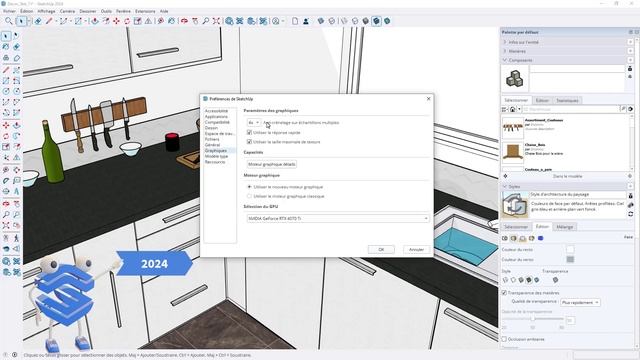Click the Chaise_Bois component thumbnail
The image size is (640, 360).
coord(513,152)
